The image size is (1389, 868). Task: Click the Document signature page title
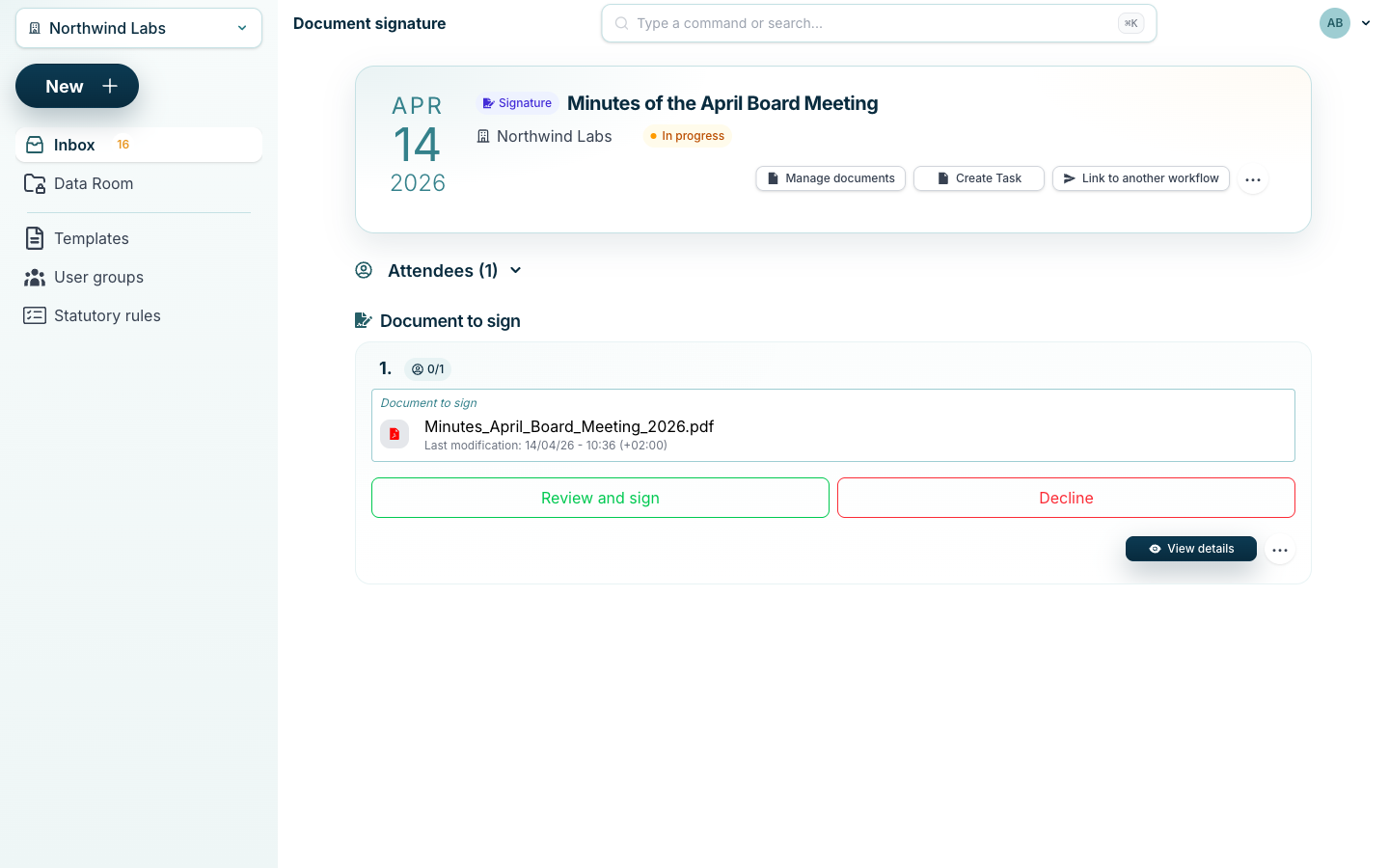tap(369, 23)
